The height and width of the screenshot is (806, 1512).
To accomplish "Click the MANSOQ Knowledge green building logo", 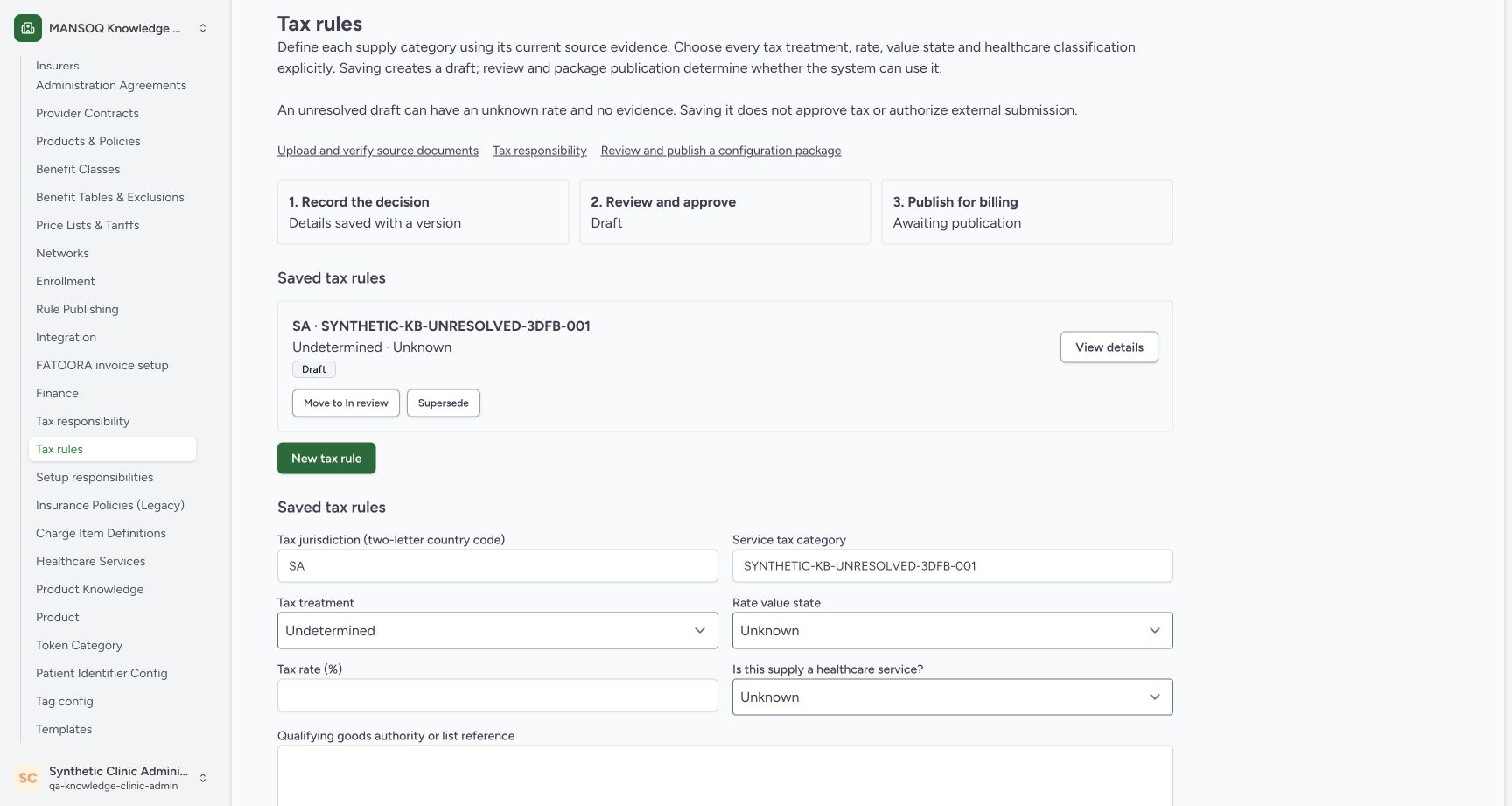I will tap(28, 28).
